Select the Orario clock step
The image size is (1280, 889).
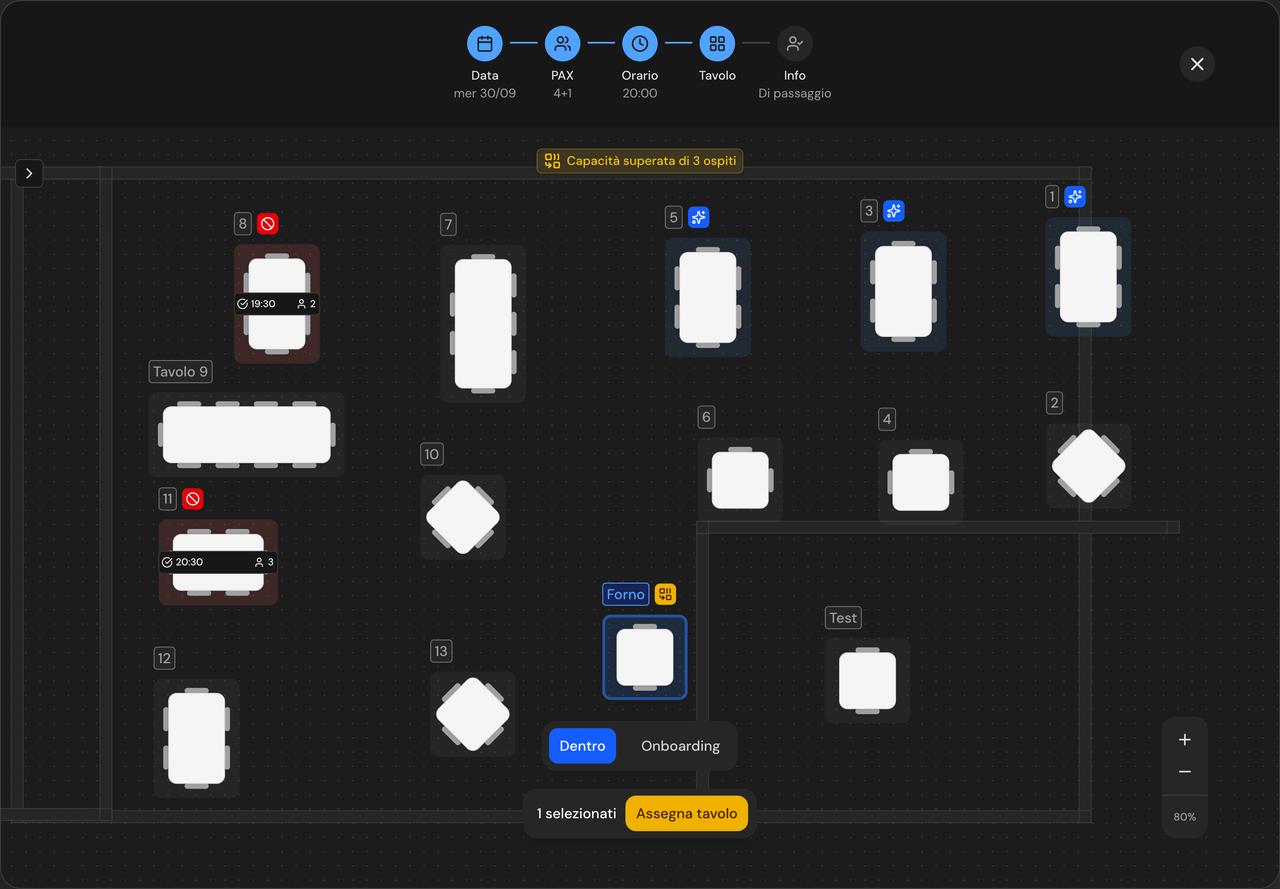click(x=640, y=44)
